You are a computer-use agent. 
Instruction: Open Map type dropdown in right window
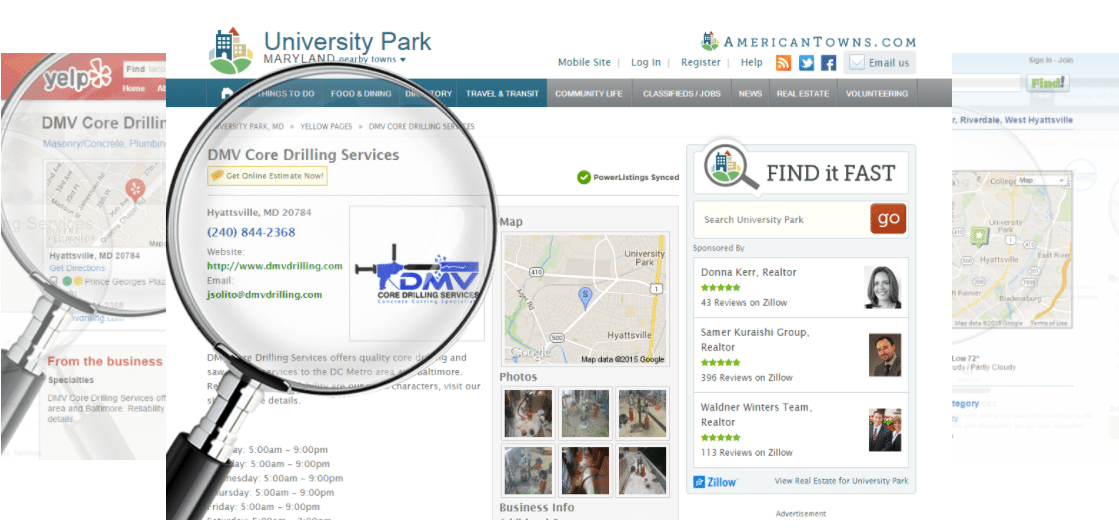(1041, 181)
